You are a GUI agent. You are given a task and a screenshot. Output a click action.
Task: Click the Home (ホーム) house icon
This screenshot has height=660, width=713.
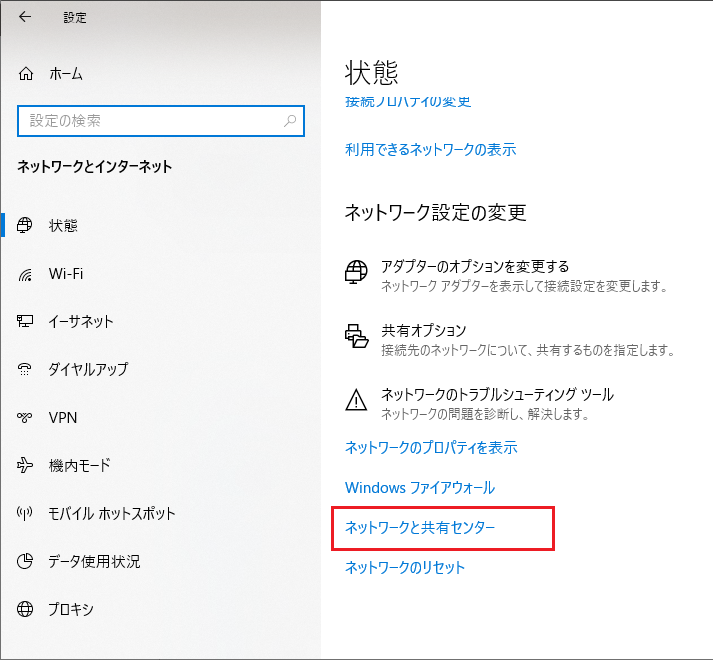27,74
